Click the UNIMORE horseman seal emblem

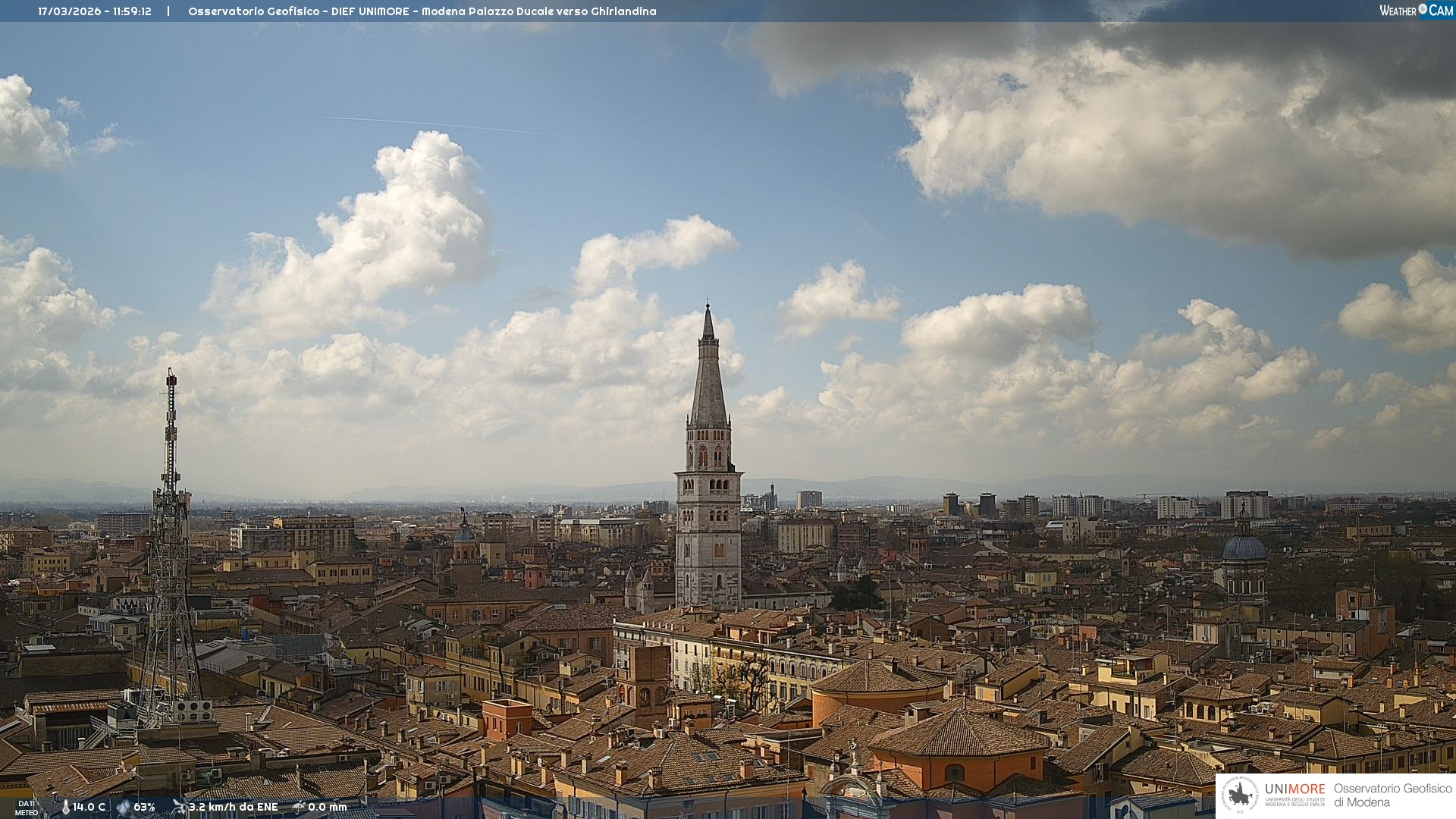1240,795
